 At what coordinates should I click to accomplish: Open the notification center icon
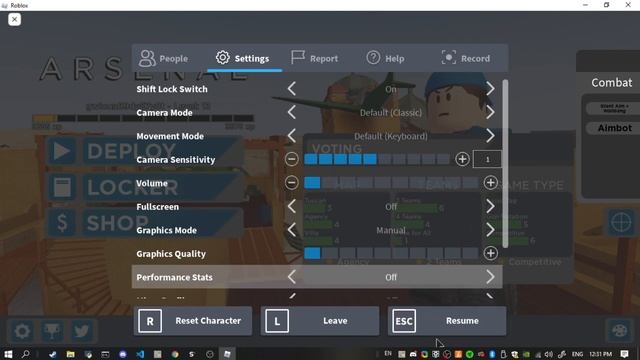point(624,354)
